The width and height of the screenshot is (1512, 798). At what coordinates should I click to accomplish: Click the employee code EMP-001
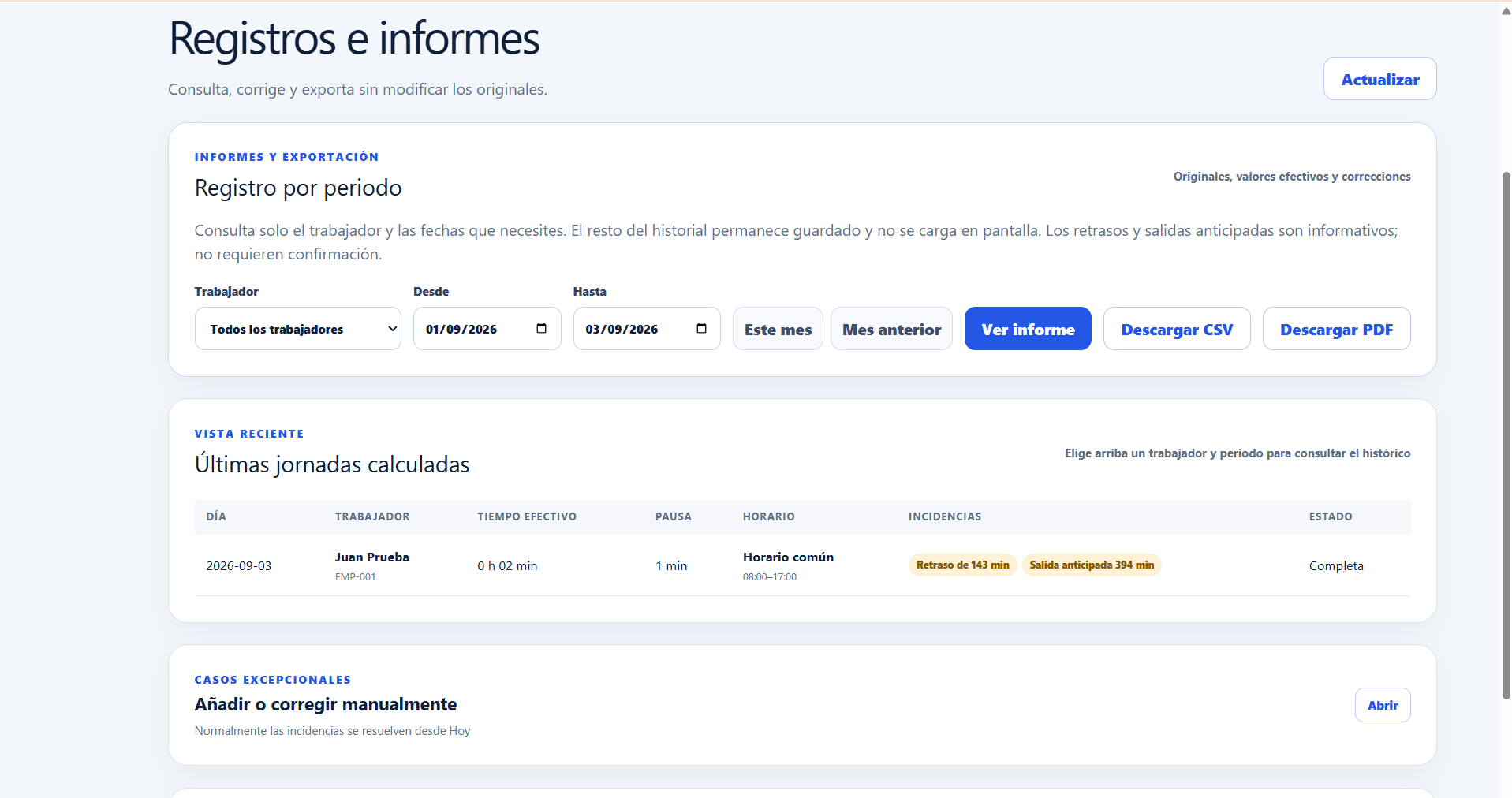pyautogui.click(x=355, y=577)
